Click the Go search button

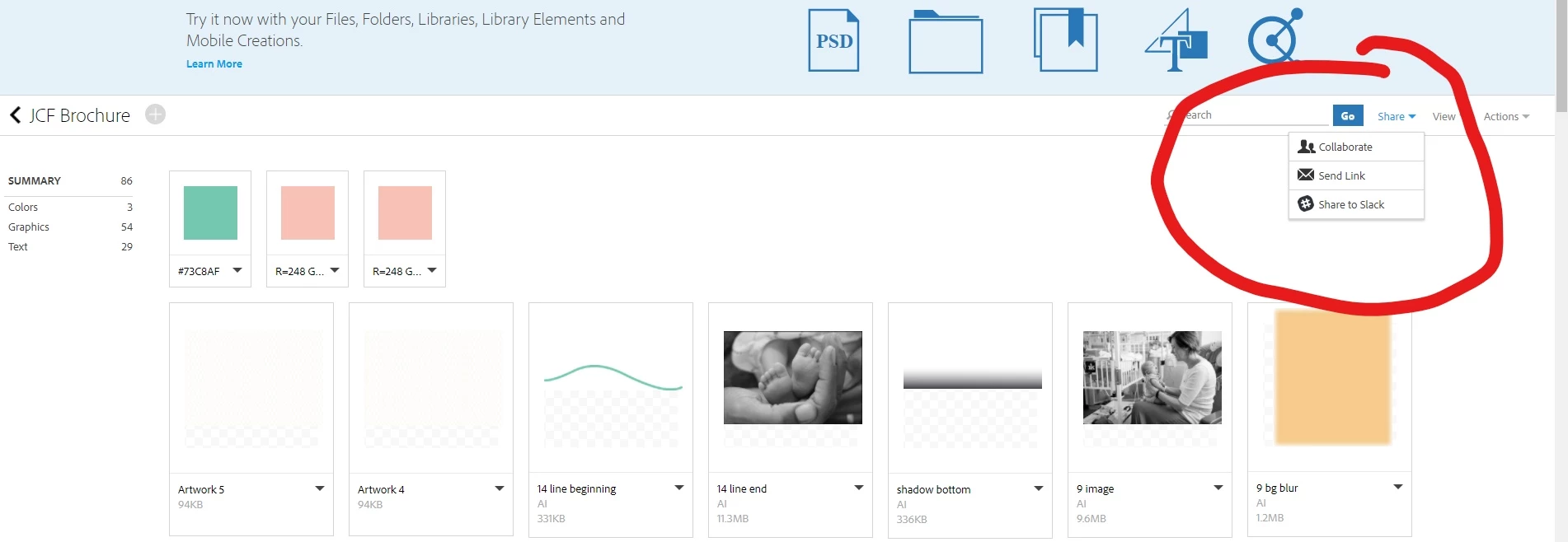(1348, 115)
